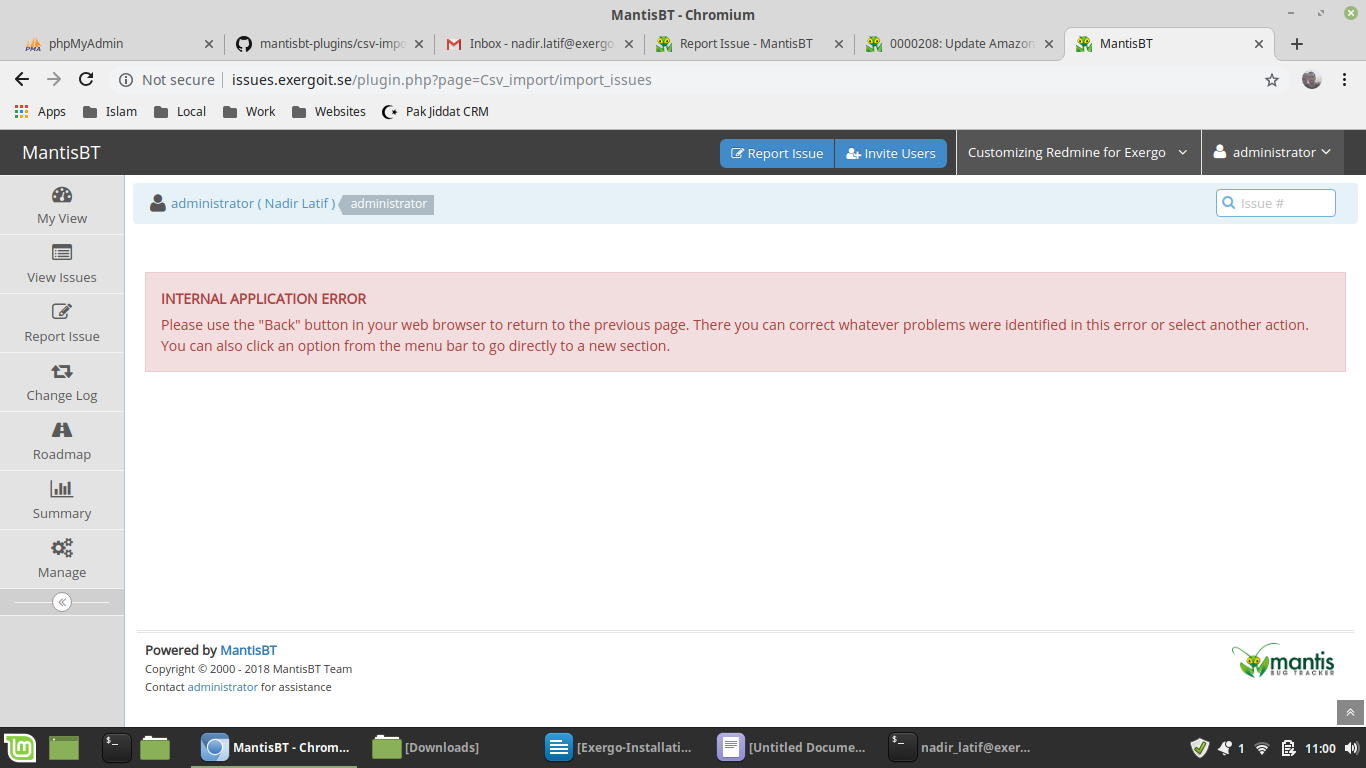Click administrator ( Nadir Latif ) link
Image resolution: width=1366 pixels, height=768 pixels.
(253, 204)
